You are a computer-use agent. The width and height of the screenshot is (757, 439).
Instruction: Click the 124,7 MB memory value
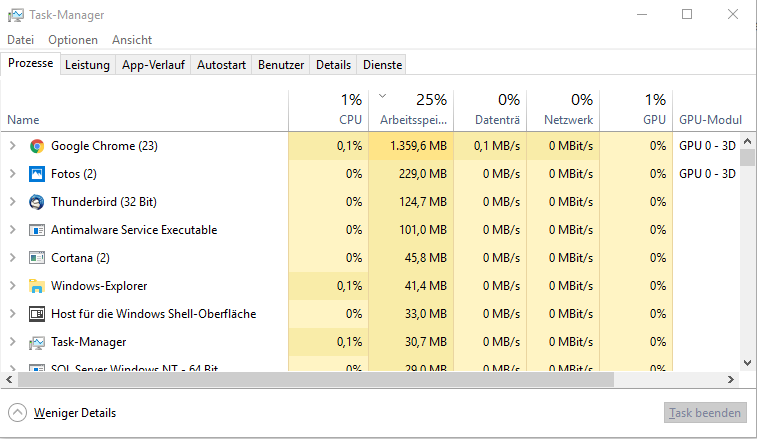pyautogui.click(x=423, y=202)
